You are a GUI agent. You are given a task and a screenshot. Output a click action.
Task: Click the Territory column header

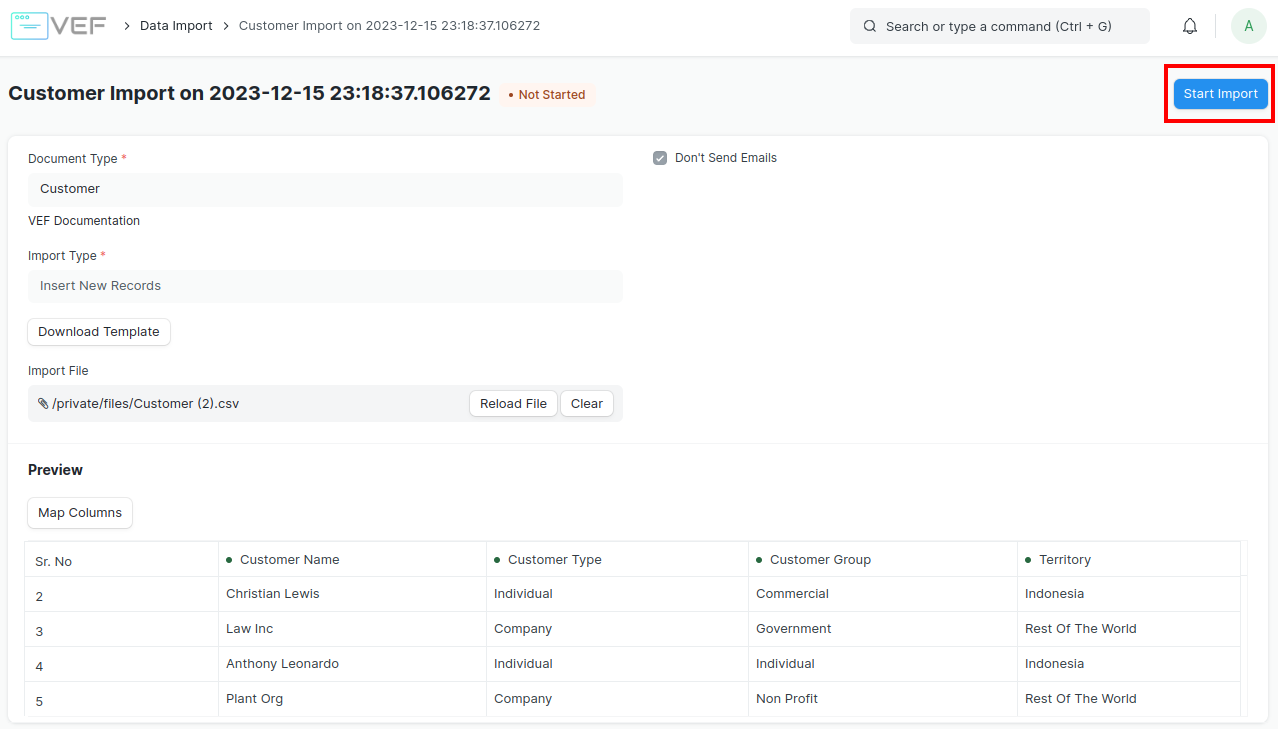1129,560
